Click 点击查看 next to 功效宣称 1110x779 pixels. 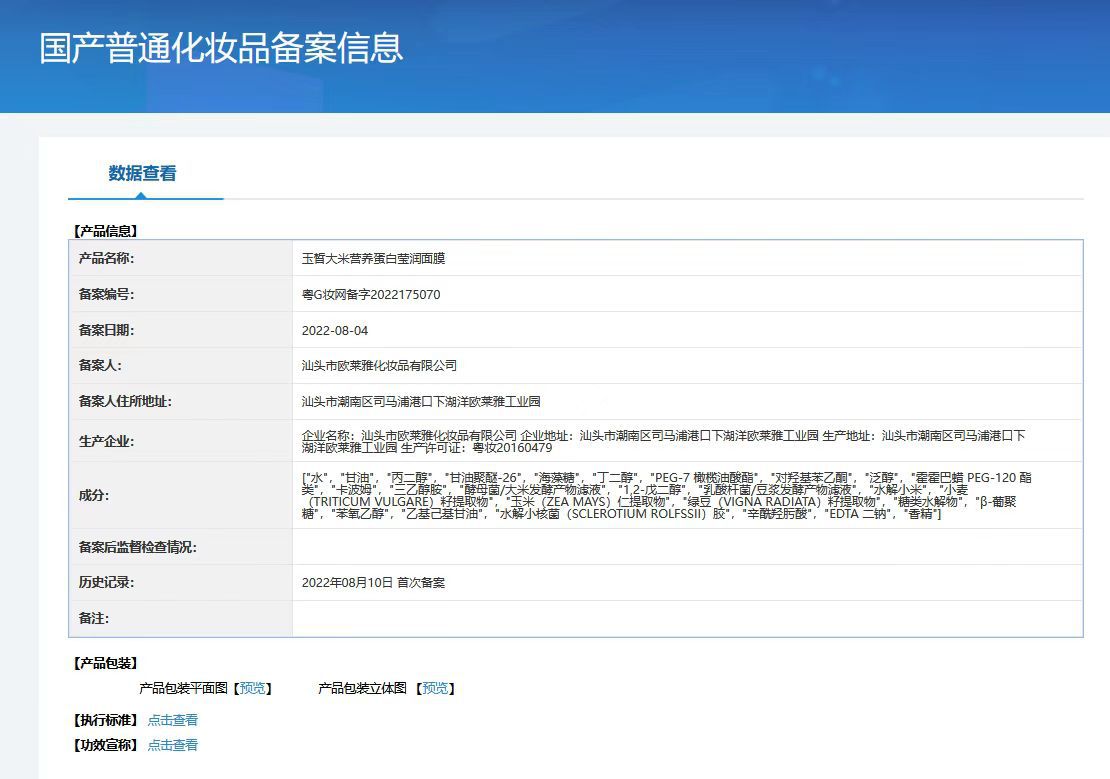(x=173, y=745)
